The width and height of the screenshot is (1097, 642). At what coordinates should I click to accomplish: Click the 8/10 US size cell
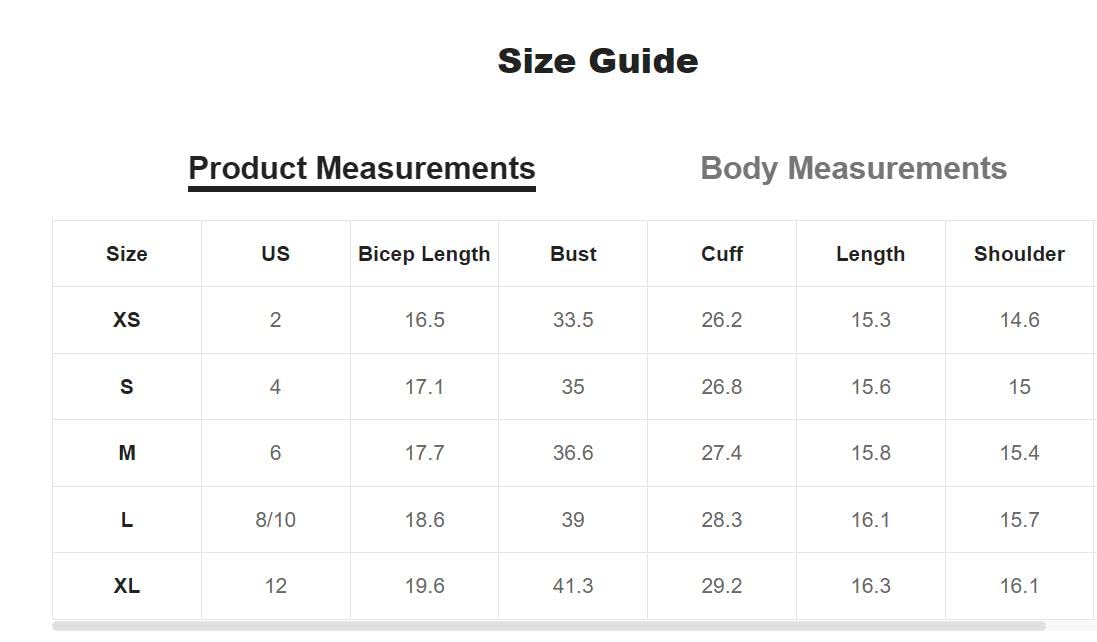[x=276, y=520]
